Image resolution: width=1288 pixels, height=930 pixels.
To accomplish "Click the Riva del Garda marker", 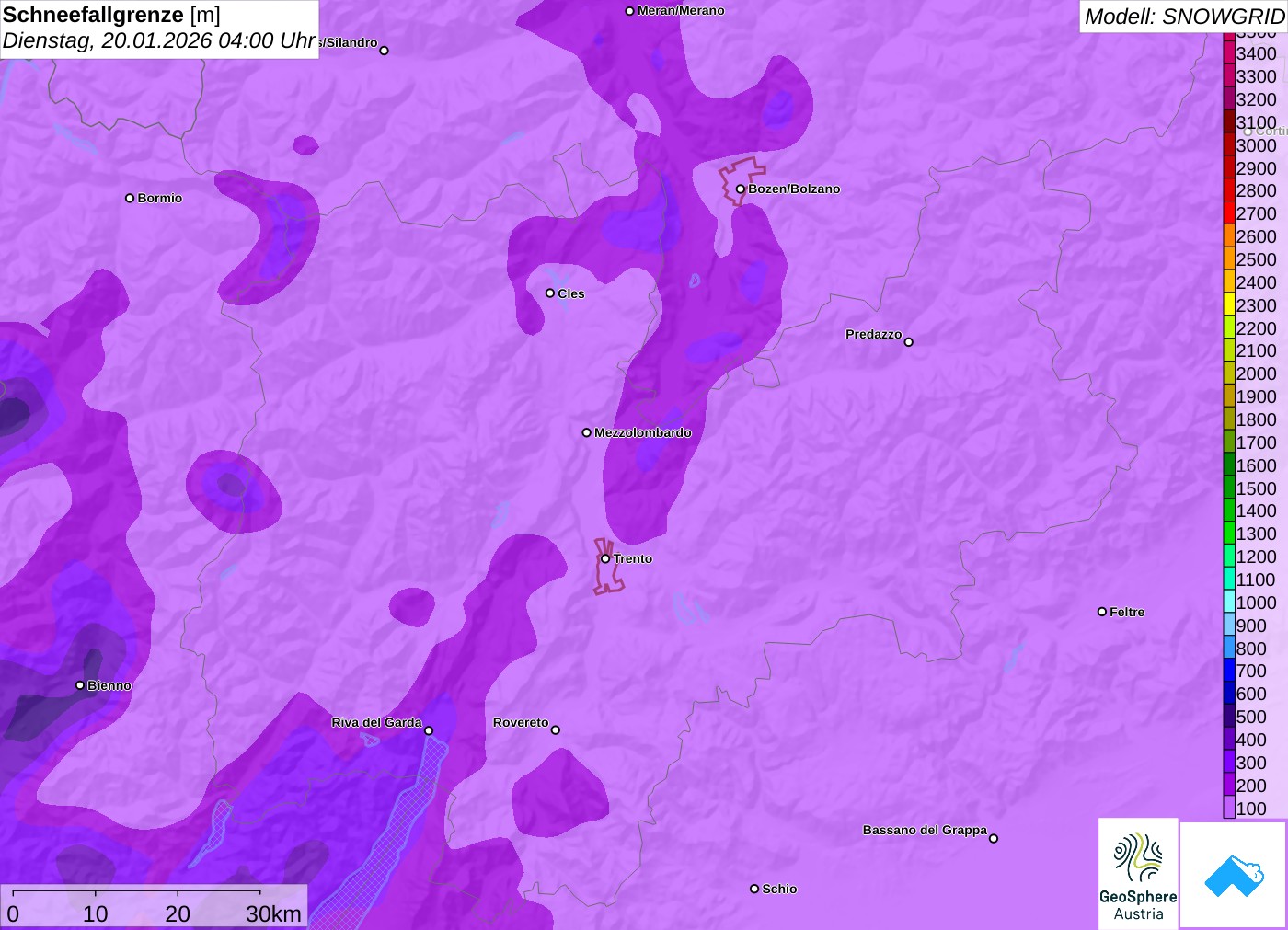I will (x=429, y=730).
